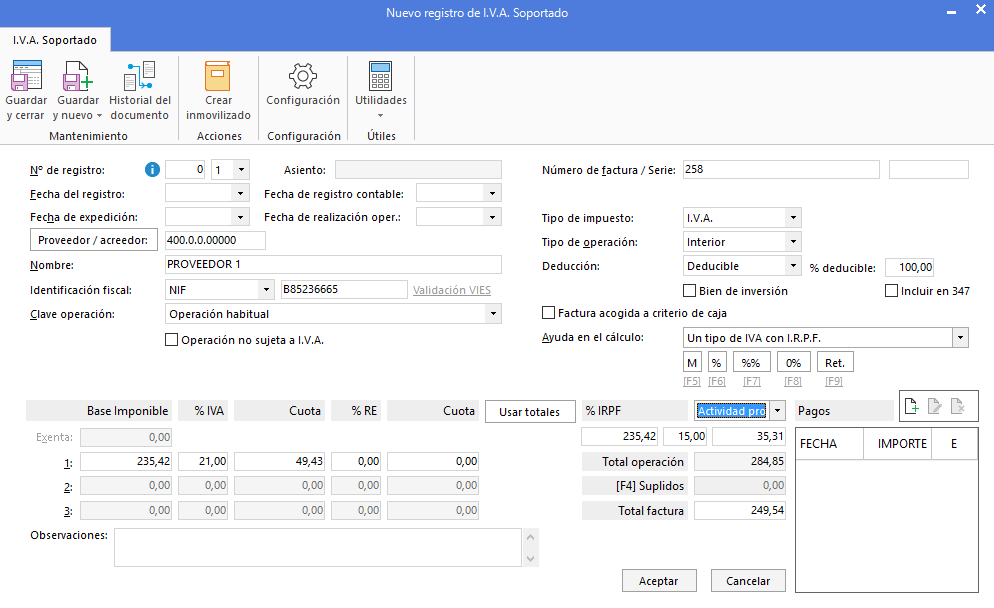Click NIF number field B85236665
The image size is (994, 608).
[344, 289]
